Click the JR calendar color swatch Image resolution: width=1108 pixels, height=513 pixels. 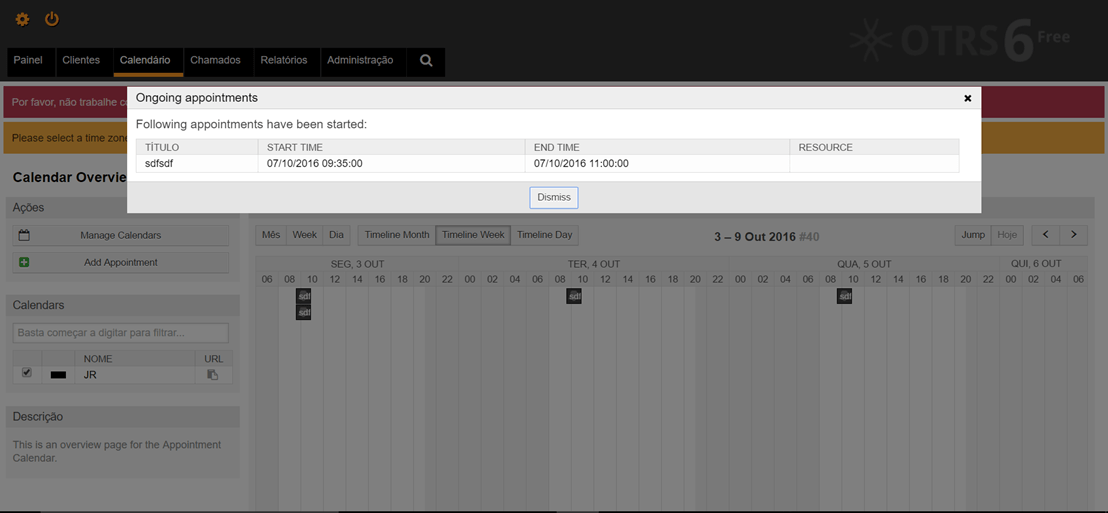click(x=58, y=375)
